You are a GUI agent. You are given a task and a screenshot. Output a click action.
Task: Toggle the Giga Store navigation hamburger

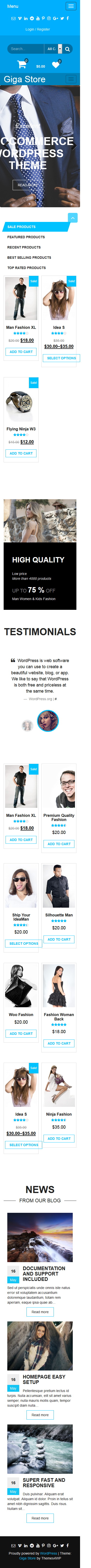coord(71,79)
